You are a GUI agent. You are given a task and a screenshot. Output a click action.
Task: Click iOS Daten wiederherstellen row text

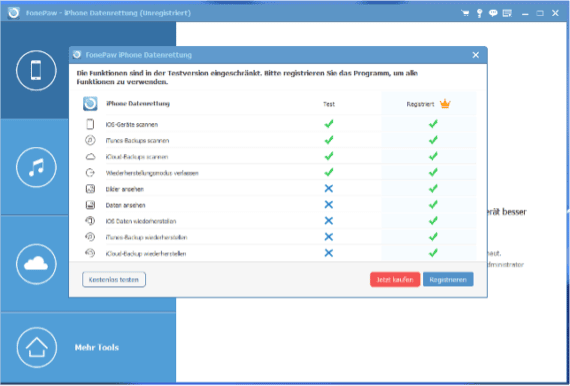point(141,221)
